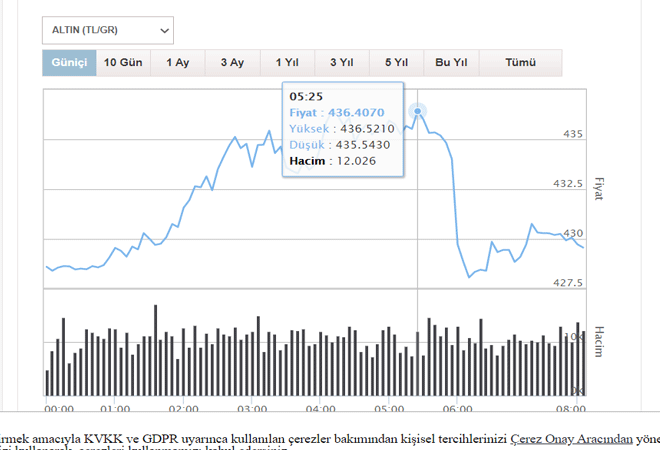660x450 pixels.
Task: Choose the 1 Ay range tab
Action: pos(178,63)
